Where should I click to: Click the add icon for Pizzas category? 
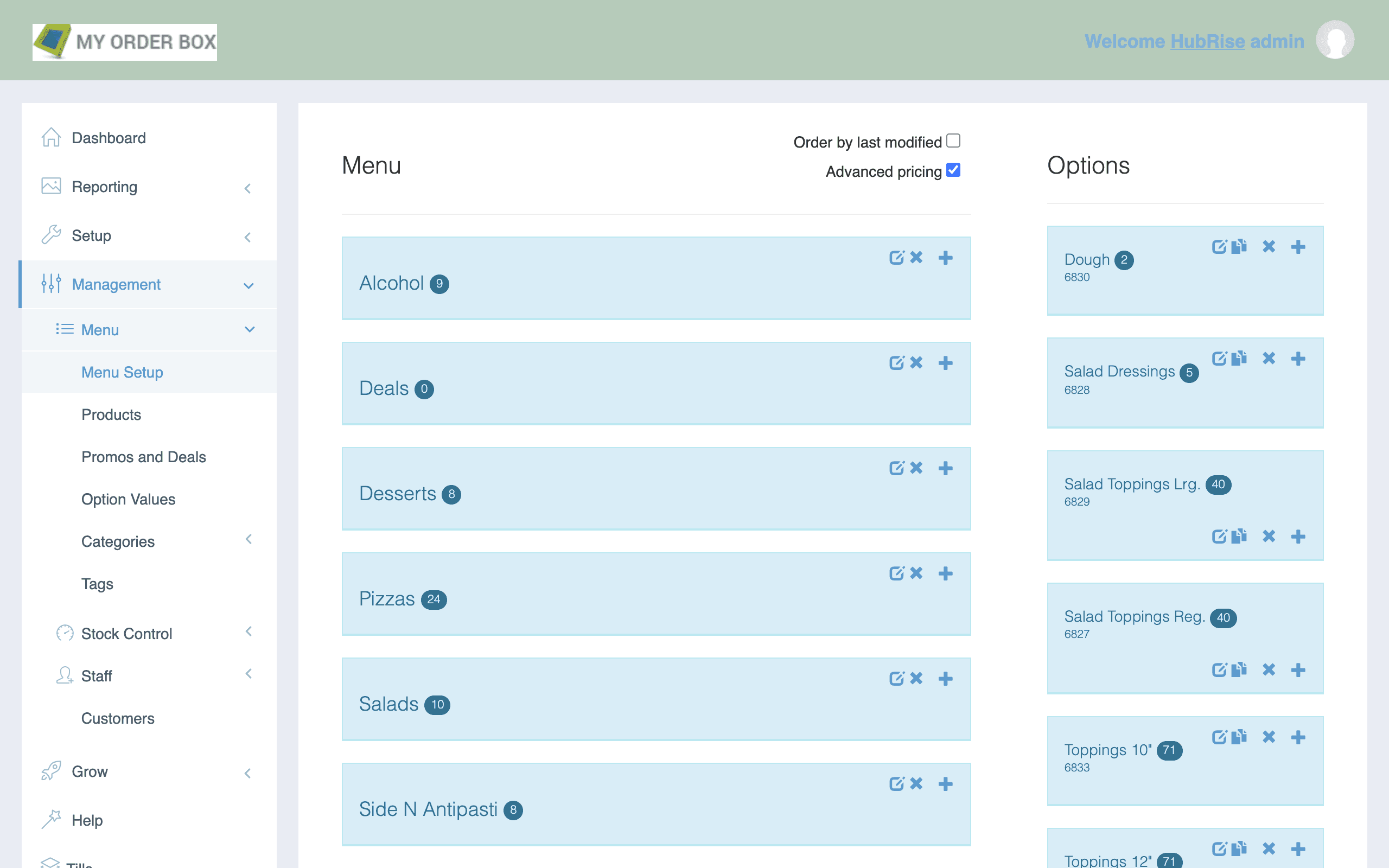coord(945,573)
